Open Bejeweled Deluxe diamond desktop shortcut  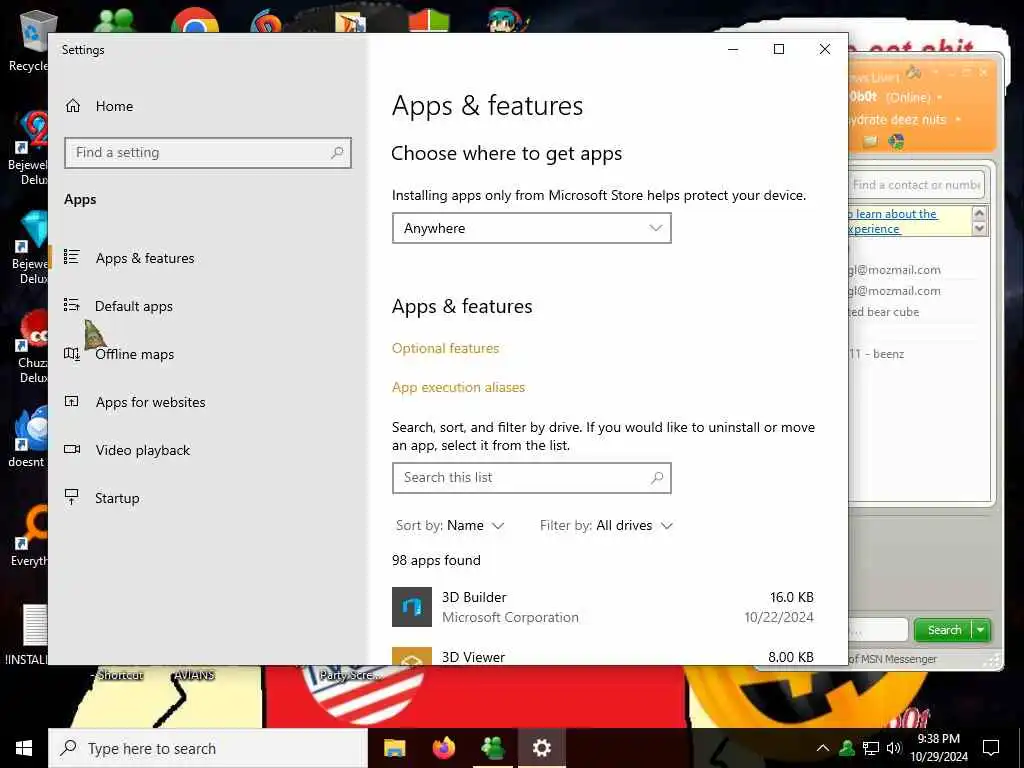point(30,248)
